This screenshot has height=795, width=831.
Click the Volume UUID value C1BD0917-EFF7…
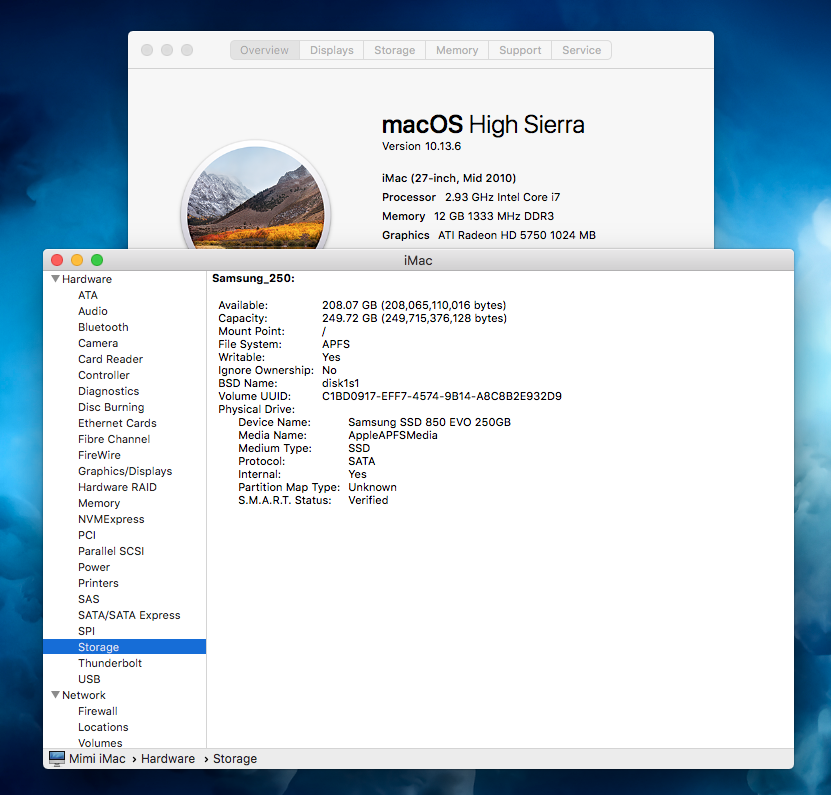point(442,396)
